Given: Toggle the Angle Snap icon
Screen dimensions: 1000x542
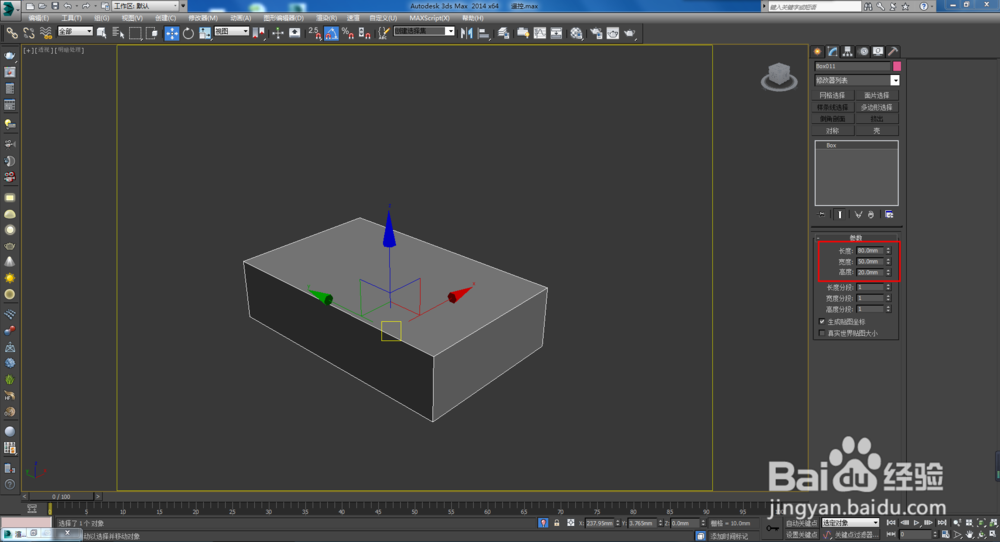Looking at the screenshot, I should click(332, 33).
